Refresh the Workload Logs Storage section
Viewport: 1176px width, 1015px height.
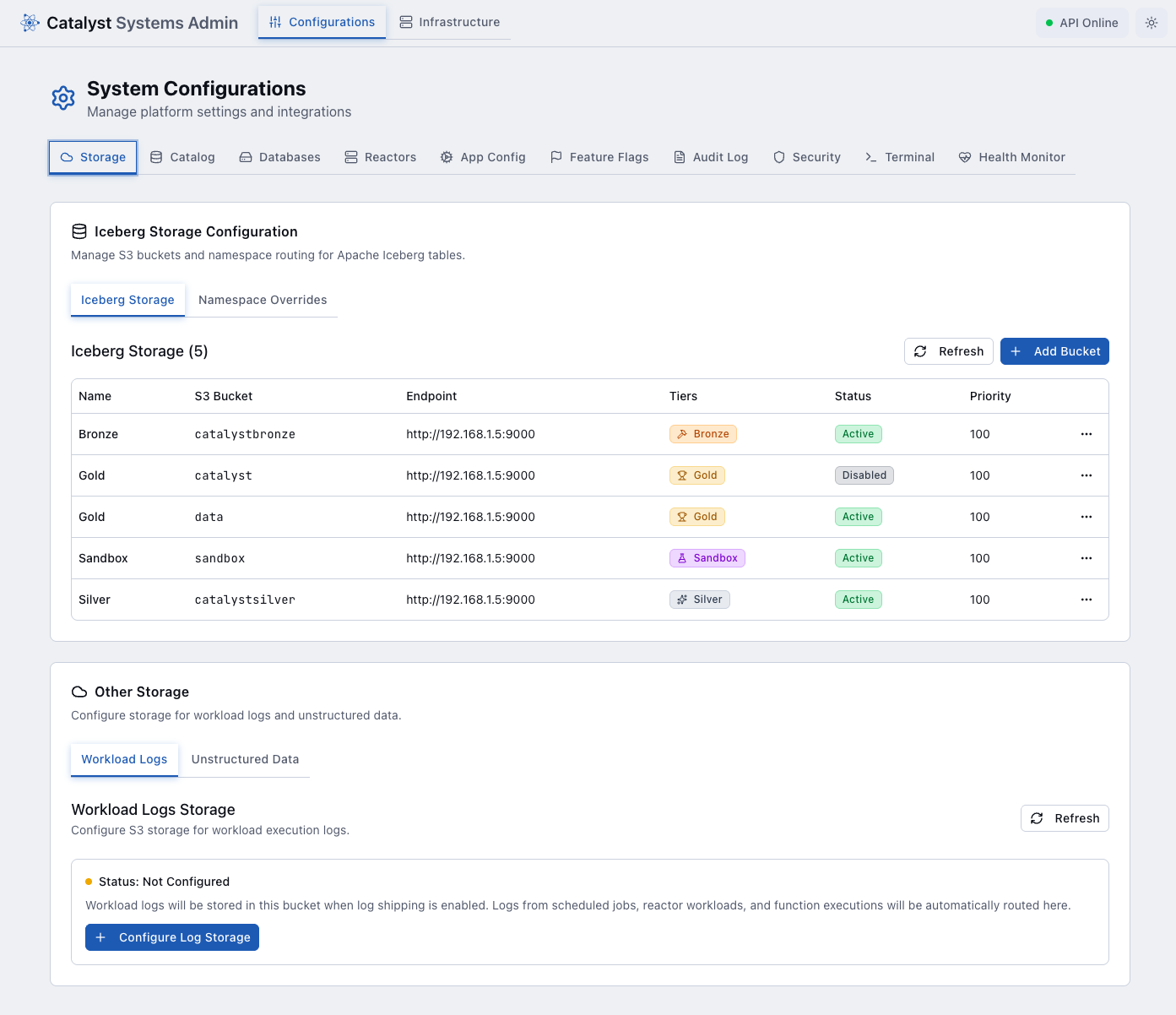point(1065,818)
